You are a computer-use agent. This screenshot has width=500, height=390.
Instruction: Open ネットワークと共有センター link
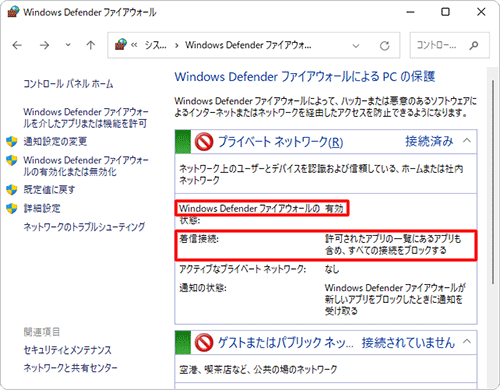(70, 368)
